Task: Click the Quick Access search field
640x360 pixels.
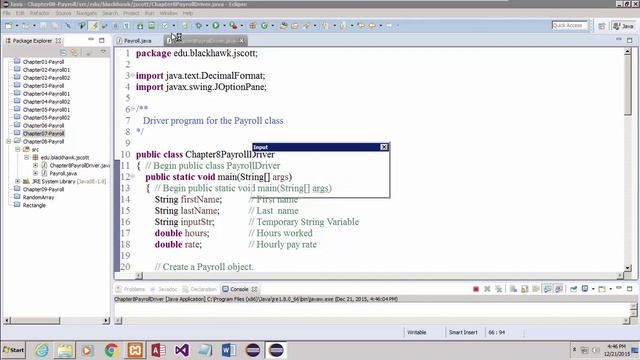Action: pos(570,25)
